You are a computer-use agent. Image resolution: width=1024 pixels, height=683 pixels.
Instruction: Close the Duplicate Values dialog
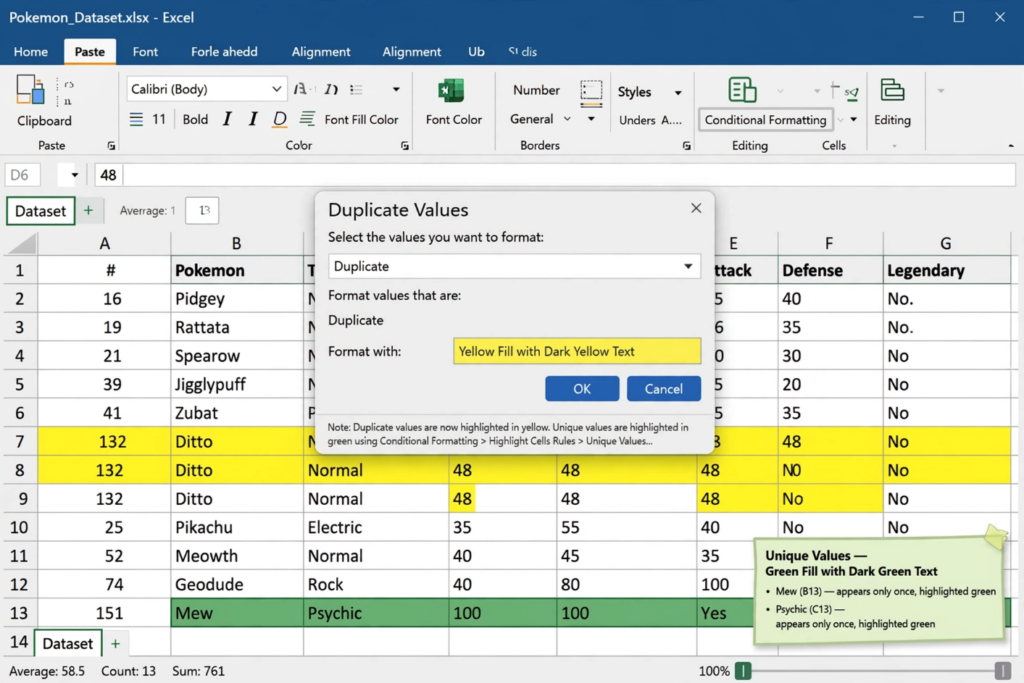pyautogui.click(x=696, y=208)
